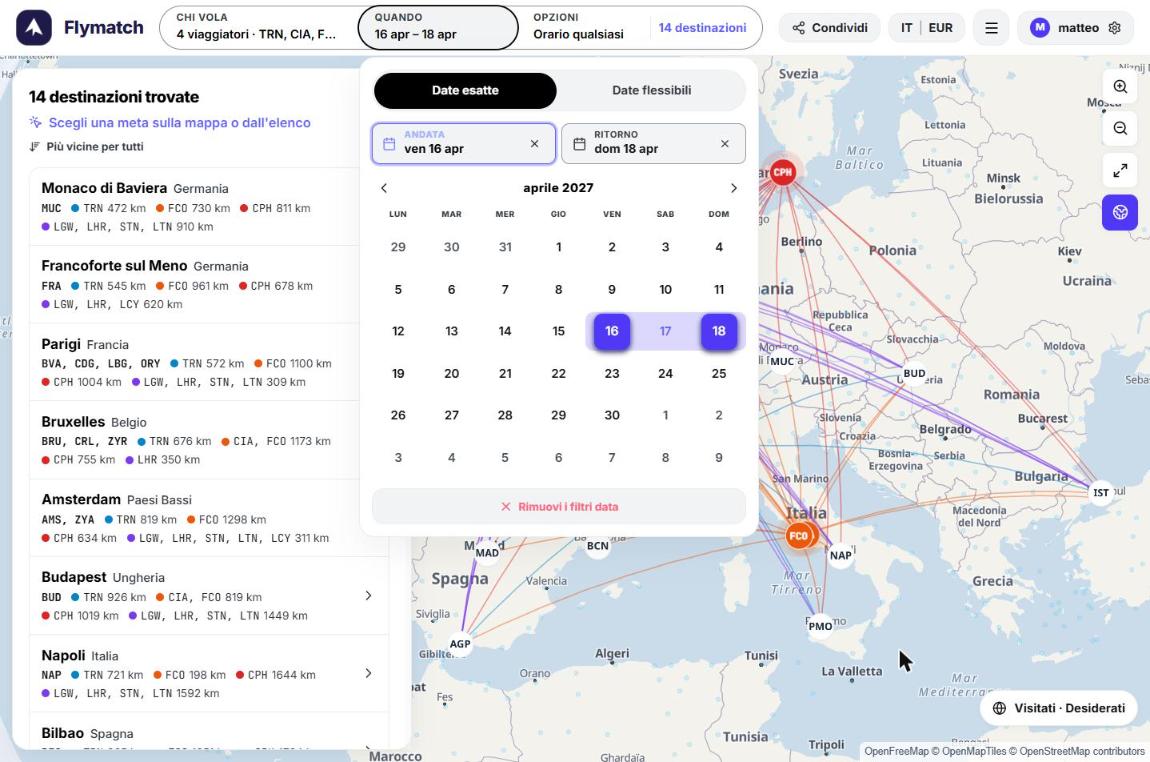Click the Ritorno date field
Image resolution: width=1150 pixels, height=762 pixels.
click(653, 143)
